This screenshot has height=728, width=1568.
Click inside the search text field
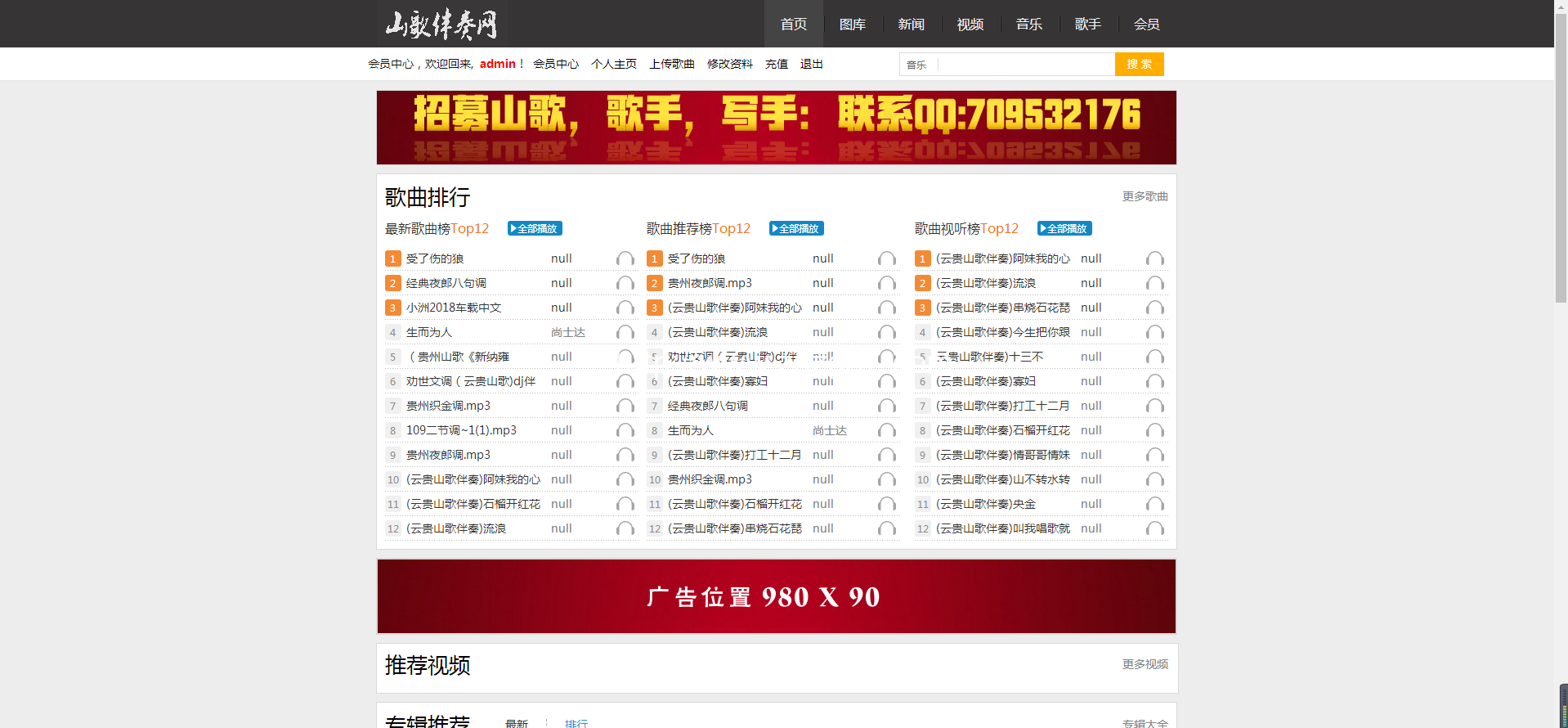[1026, 65]
